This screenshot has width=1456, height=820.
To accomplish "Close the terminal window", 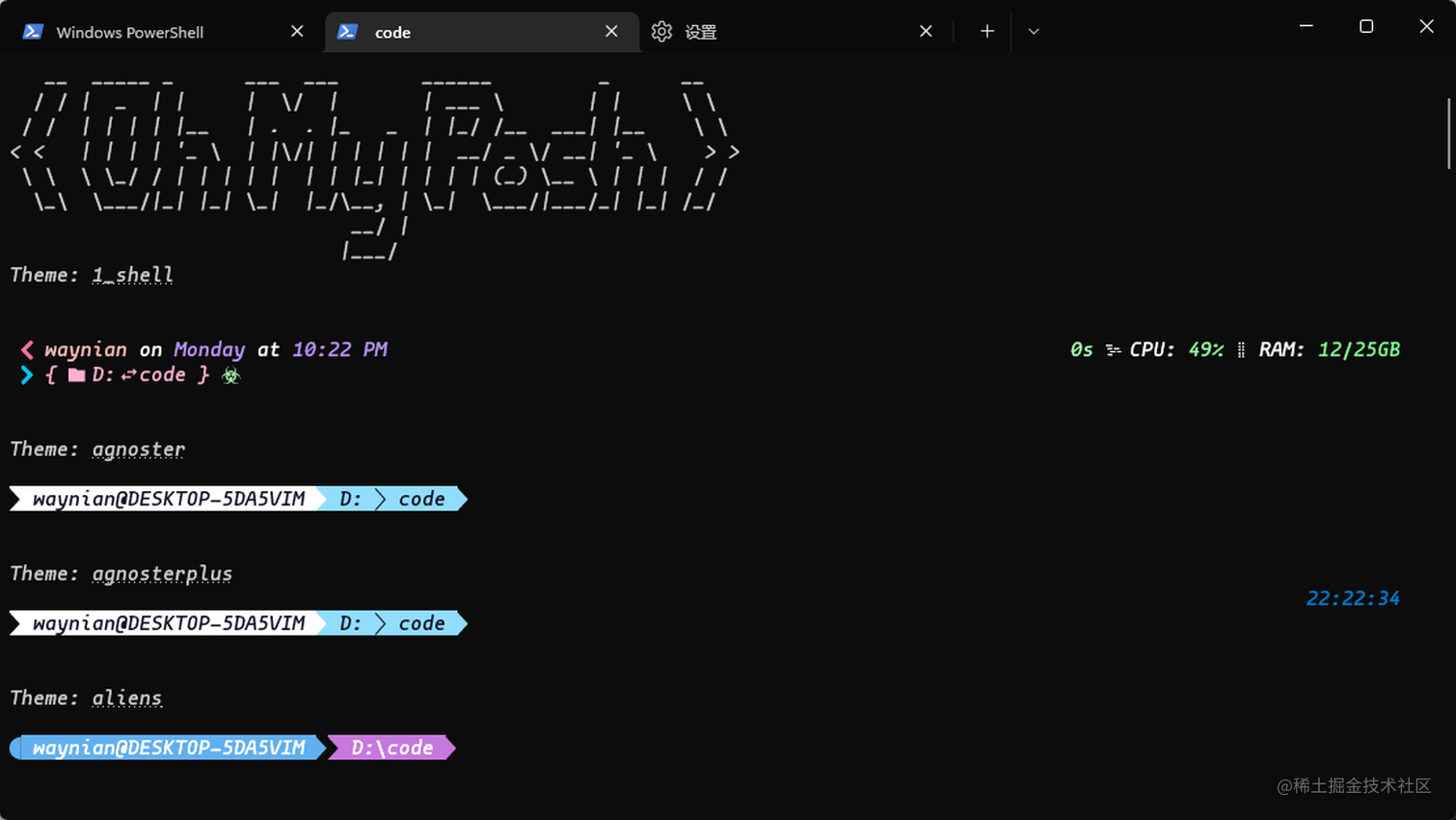I will [1426, 26].
